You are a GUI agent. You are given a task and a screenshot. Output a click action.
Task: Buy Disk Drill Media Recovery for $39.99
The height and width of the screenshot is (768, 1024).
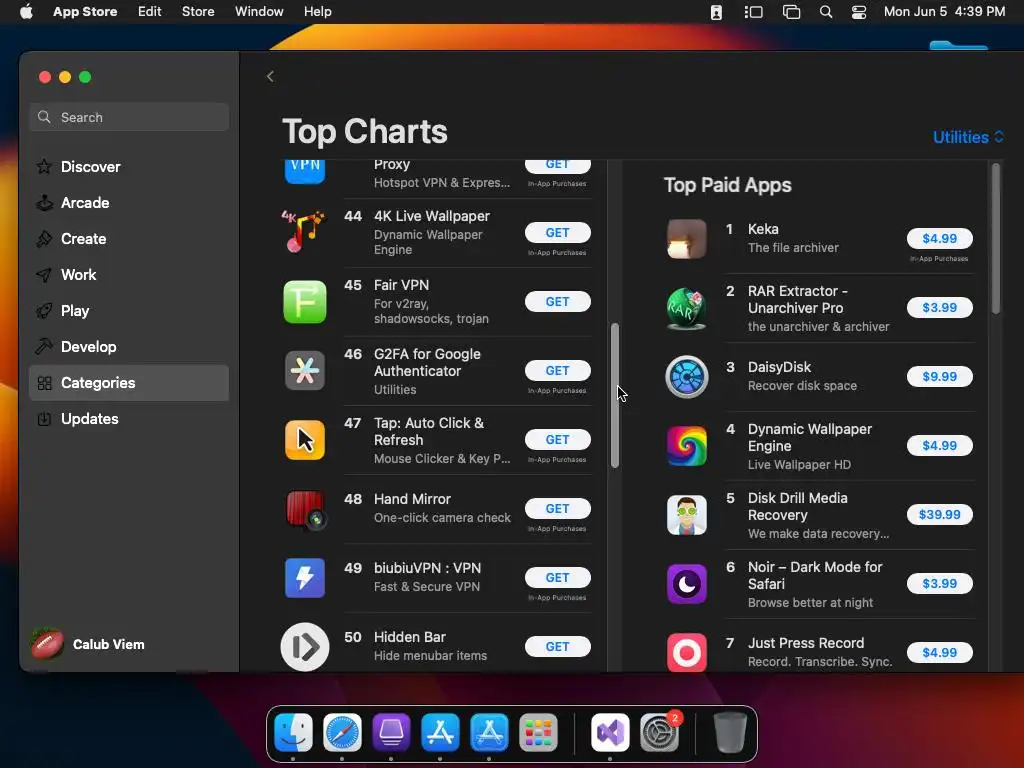point(939,515)
